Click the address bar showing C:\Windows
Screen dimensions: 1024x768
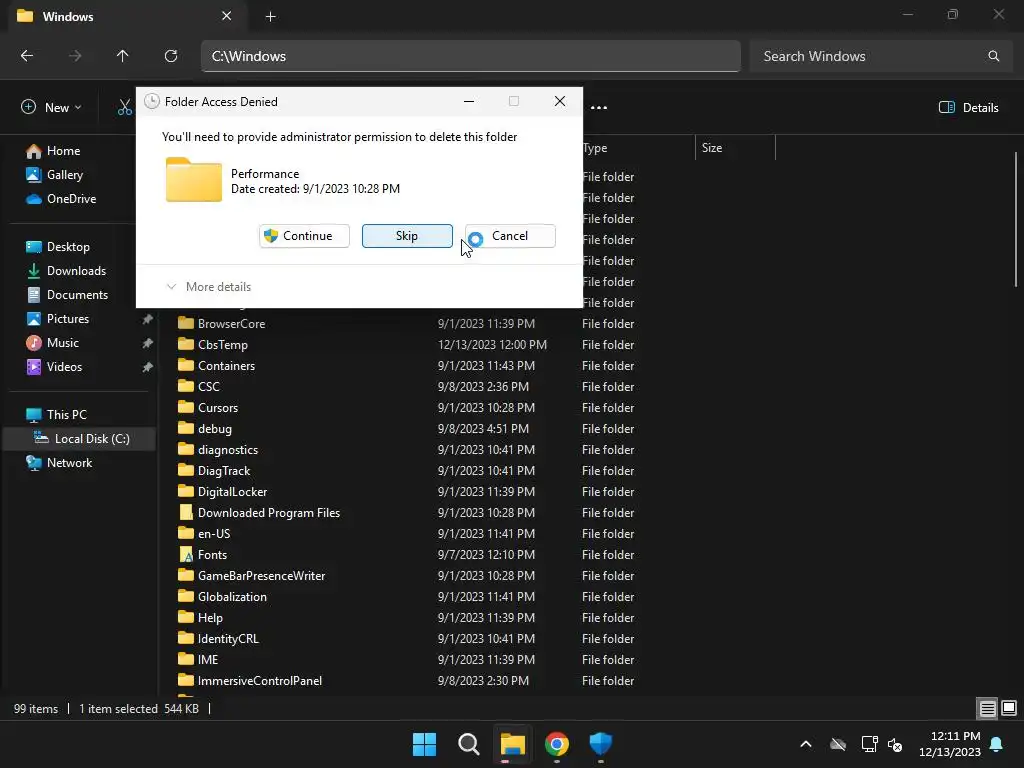(x=470, y=56)
